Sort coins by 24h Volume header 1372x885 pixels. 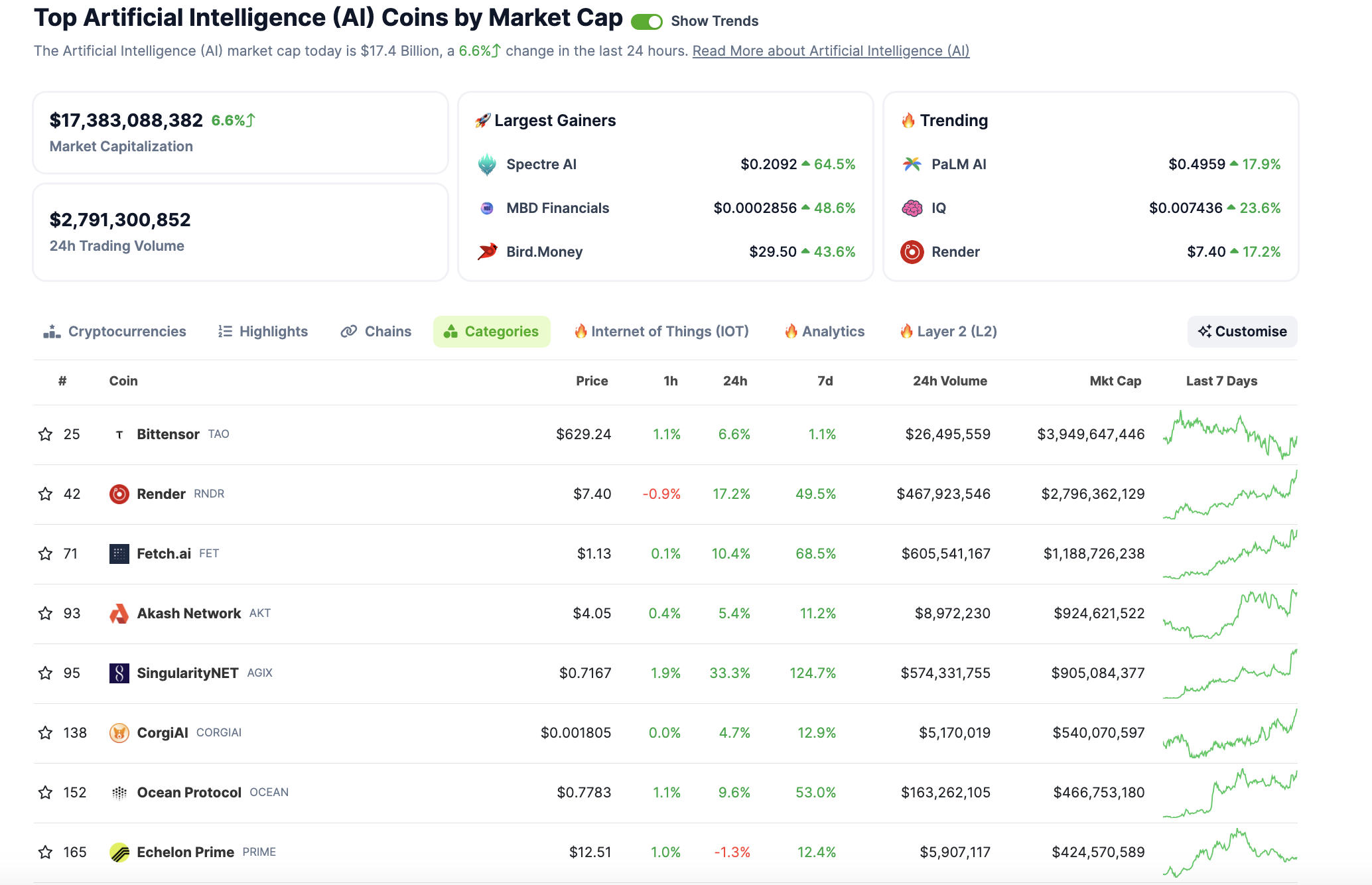[x=949, y=381]
